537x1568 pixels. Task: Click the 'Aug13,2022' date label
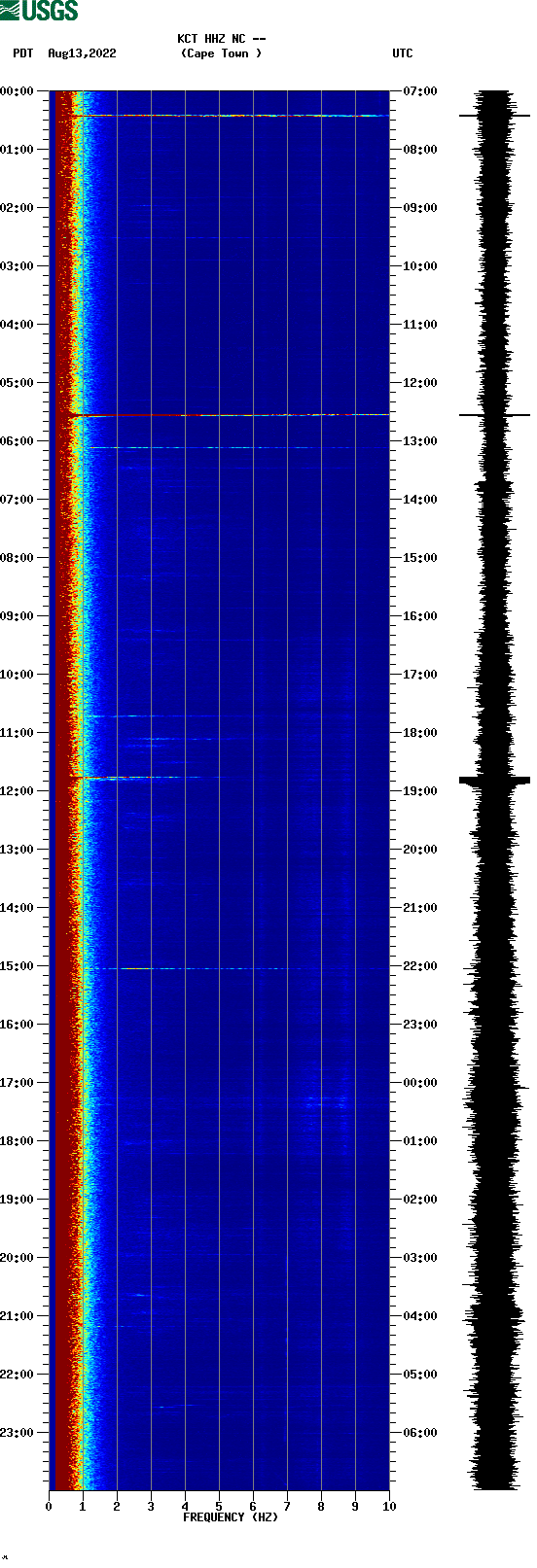[x=82, y=53]
